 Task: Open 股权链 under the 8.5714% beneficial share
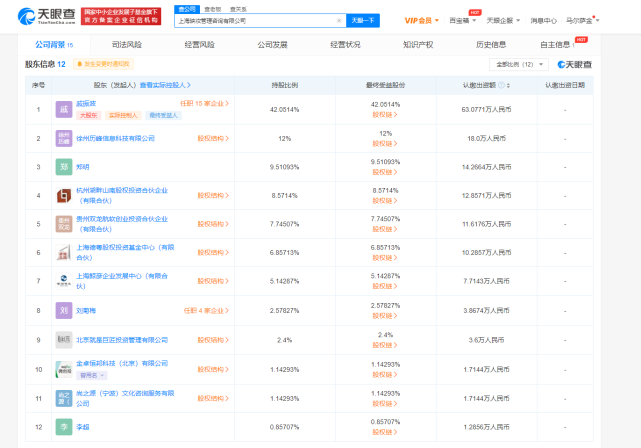tap(385, 201)
